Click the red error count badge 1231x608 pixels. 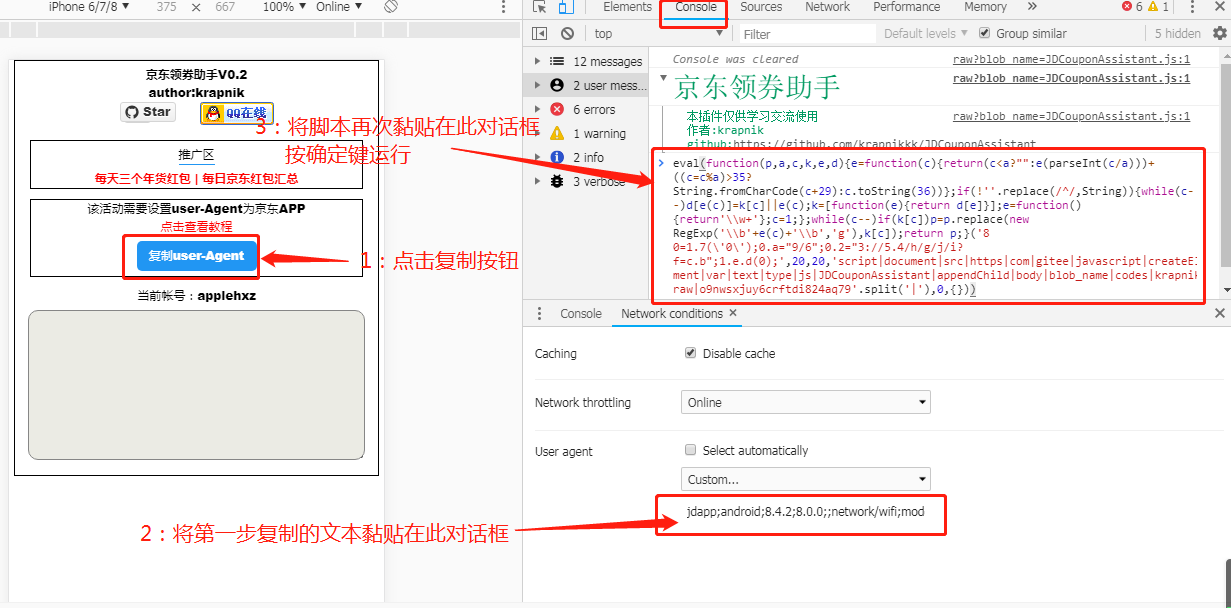tap(1132, 7)
